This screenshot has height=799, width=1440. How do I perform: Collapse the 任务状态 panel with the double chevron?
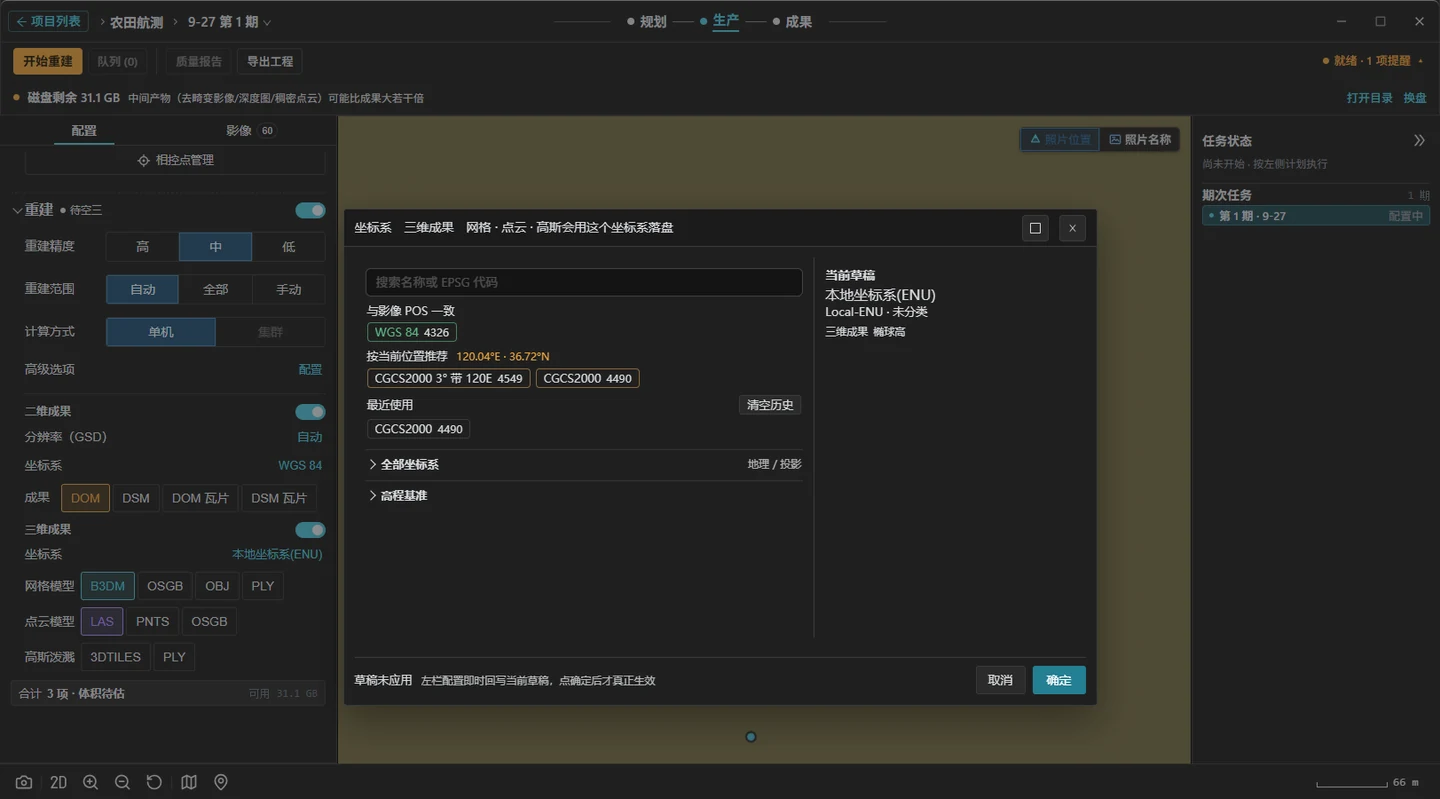1419,141
